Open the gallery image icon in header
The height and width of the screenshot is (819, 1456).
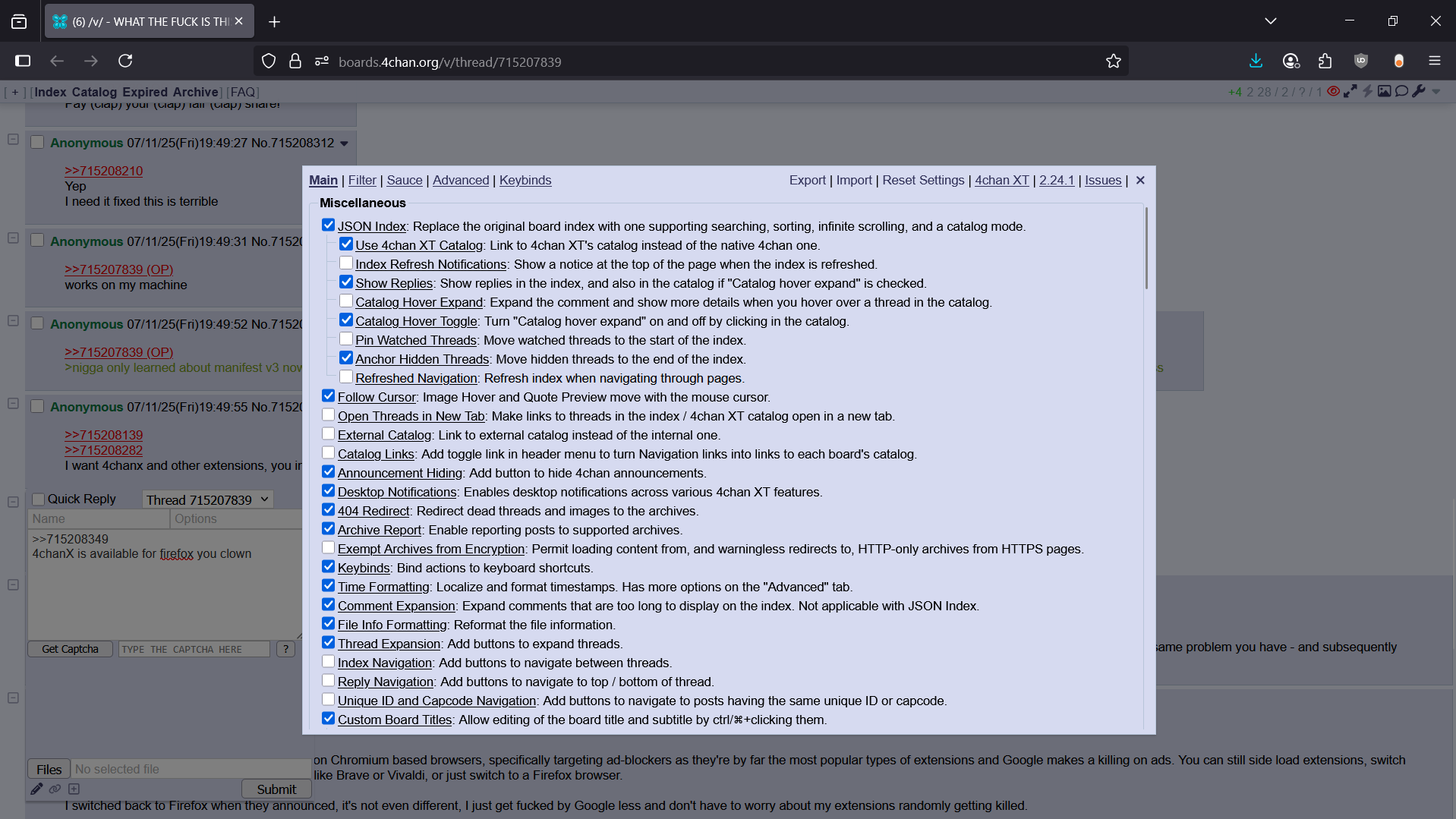(1385, 91)
